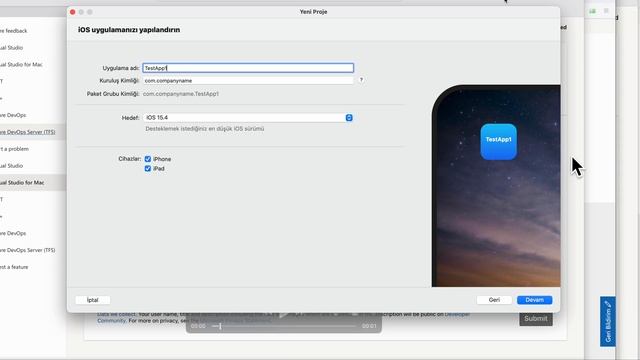This screenshot has height=360, width=640.
Task: Go back with the Geri button
Action: [494, 300]
